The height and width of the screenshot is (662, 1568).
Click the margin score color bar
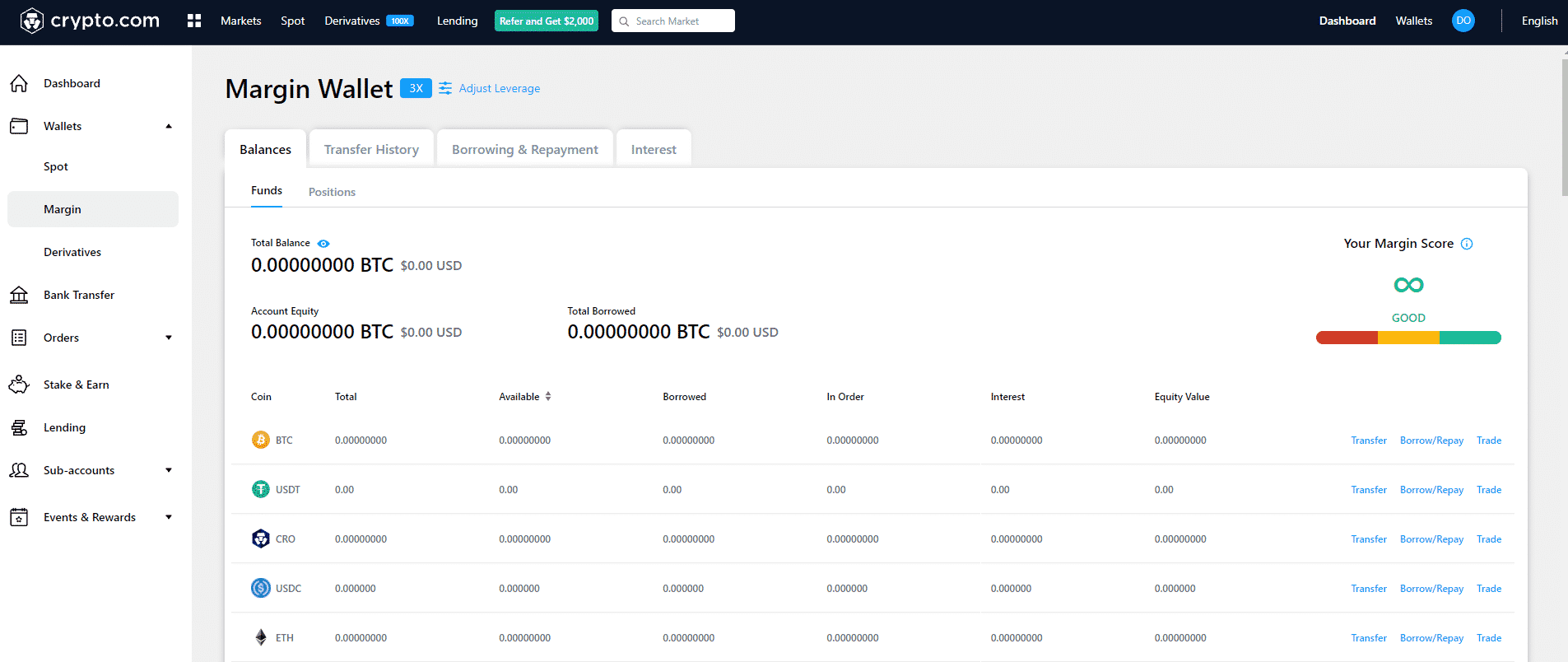(x=1408, y=338)
